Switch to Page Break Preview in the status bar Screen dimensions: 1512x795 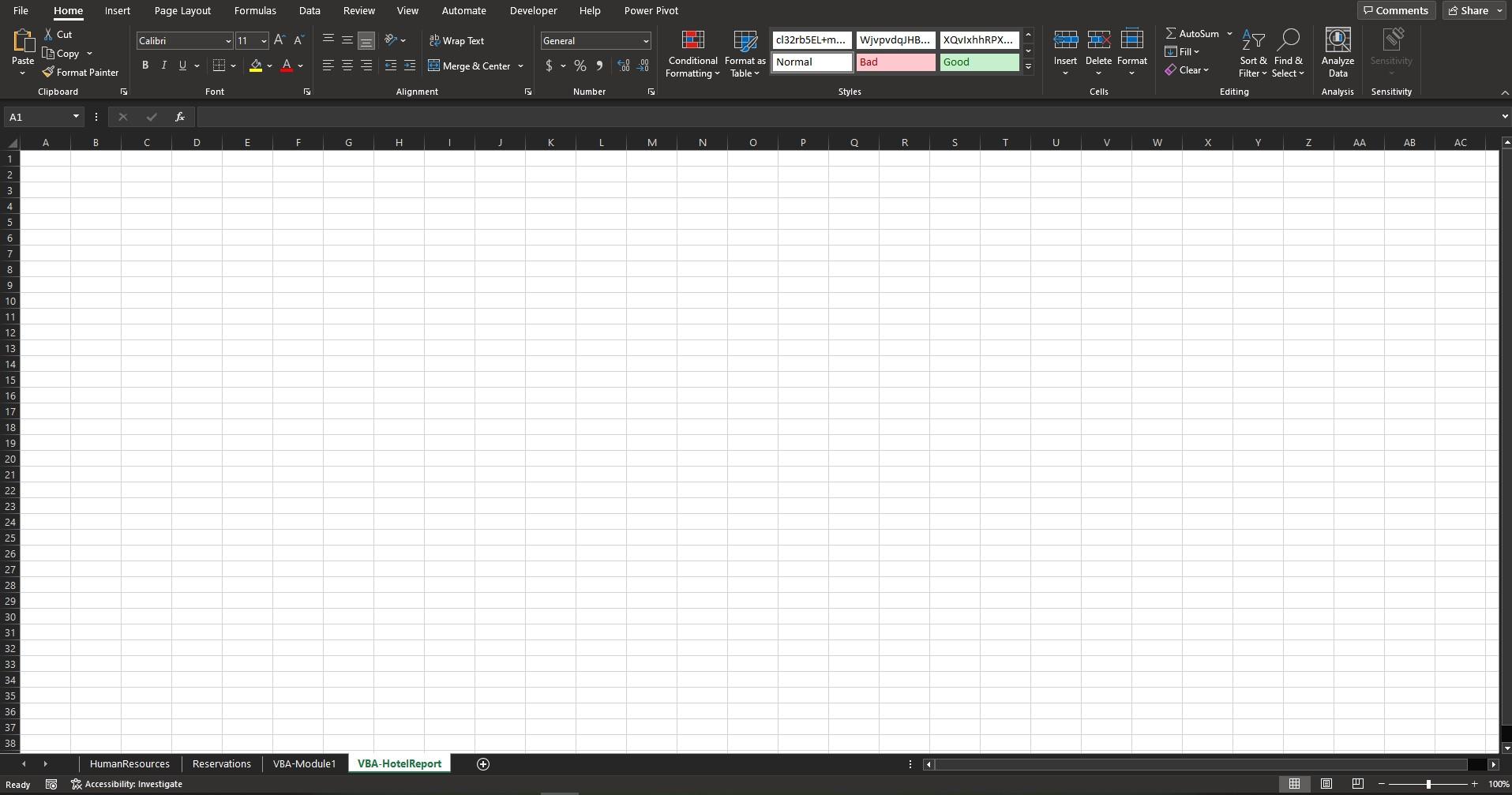pos(1358,784)
